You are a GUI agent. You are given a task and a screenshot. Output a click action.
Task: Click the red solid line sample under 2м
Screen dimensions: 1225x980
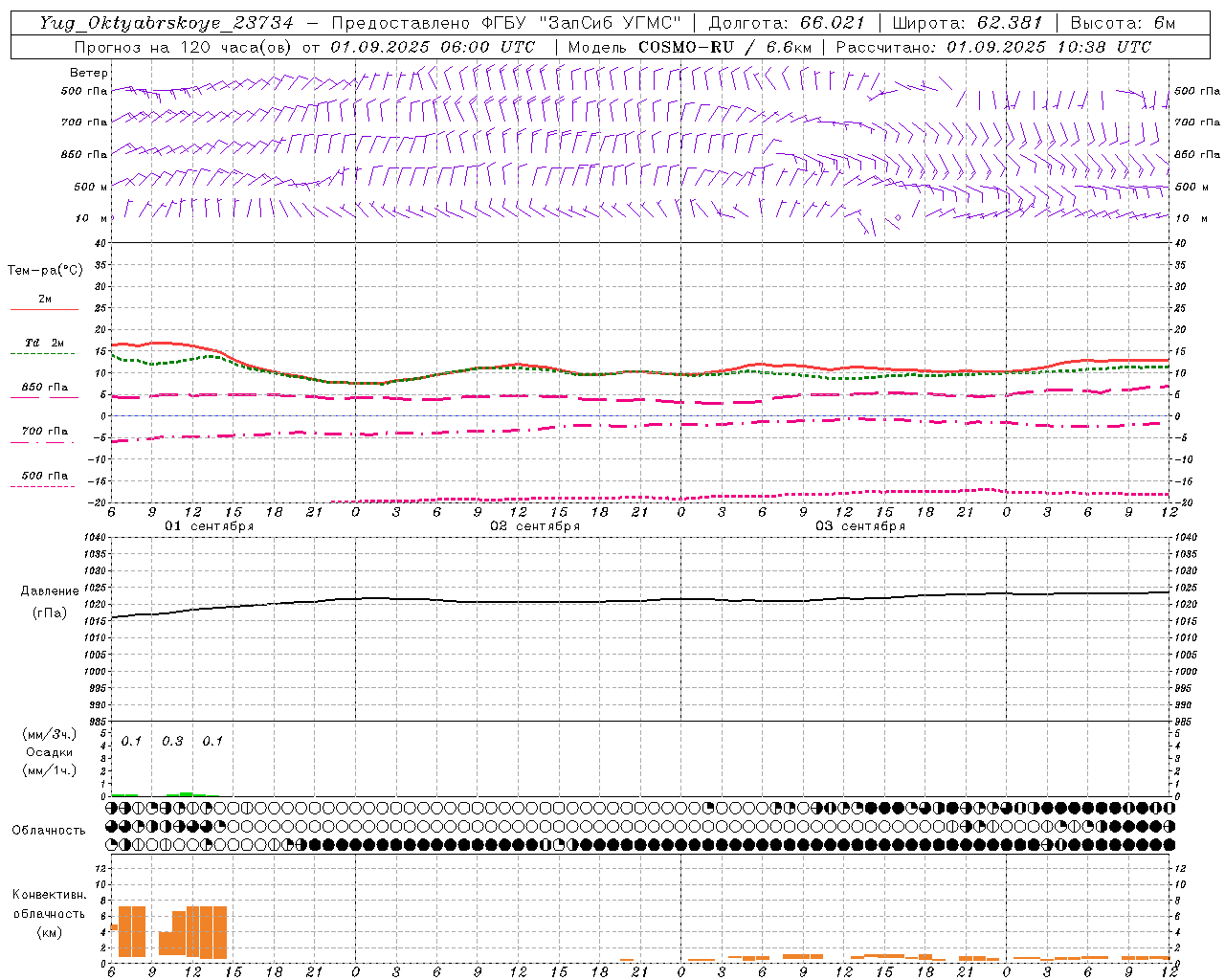tap(44, 310)
